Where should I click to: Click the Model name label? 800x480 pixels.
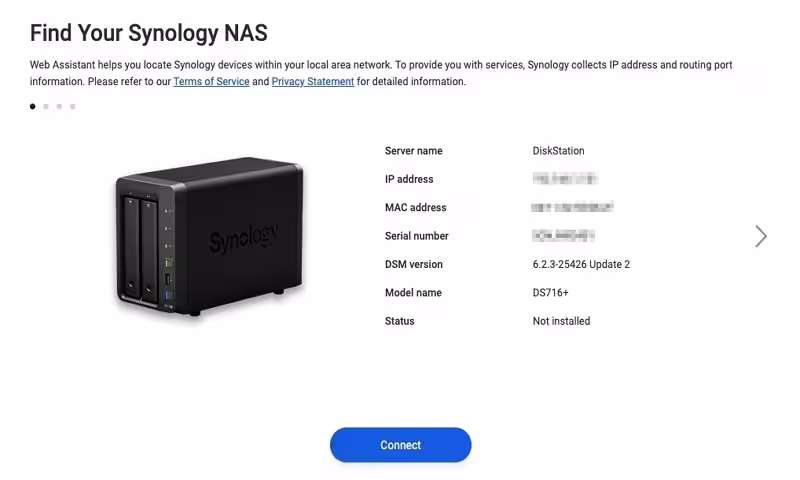pos(413,293)
